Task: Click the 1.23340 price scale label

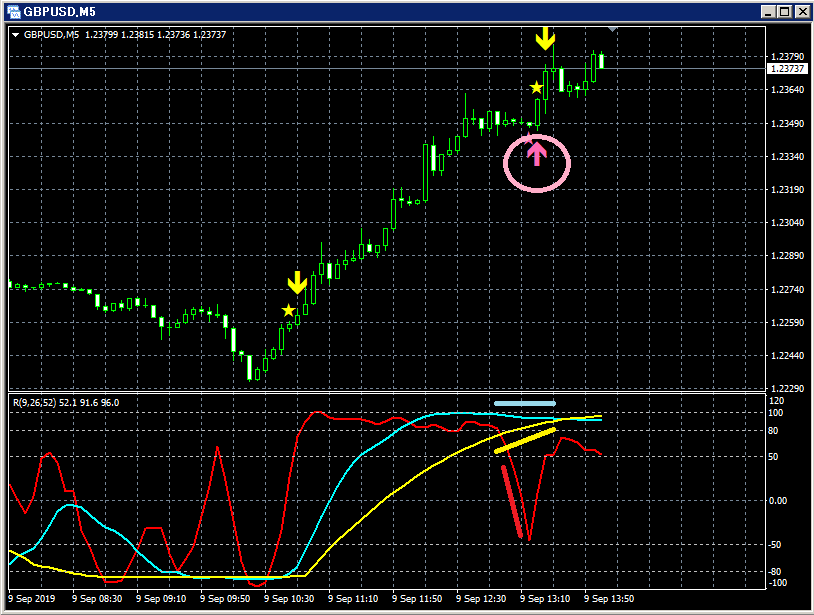Action: (x=788, y=157)
